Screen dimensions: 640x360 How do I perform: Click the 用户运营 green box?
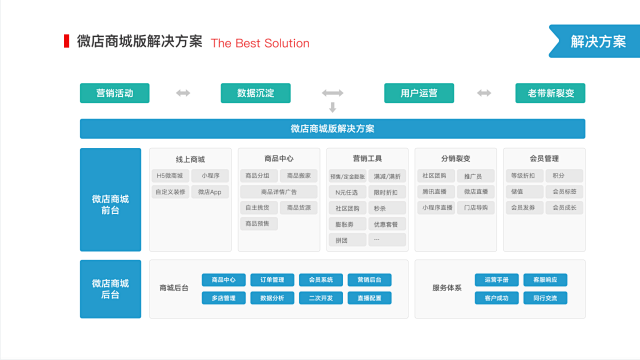click(x=419, y=93)
